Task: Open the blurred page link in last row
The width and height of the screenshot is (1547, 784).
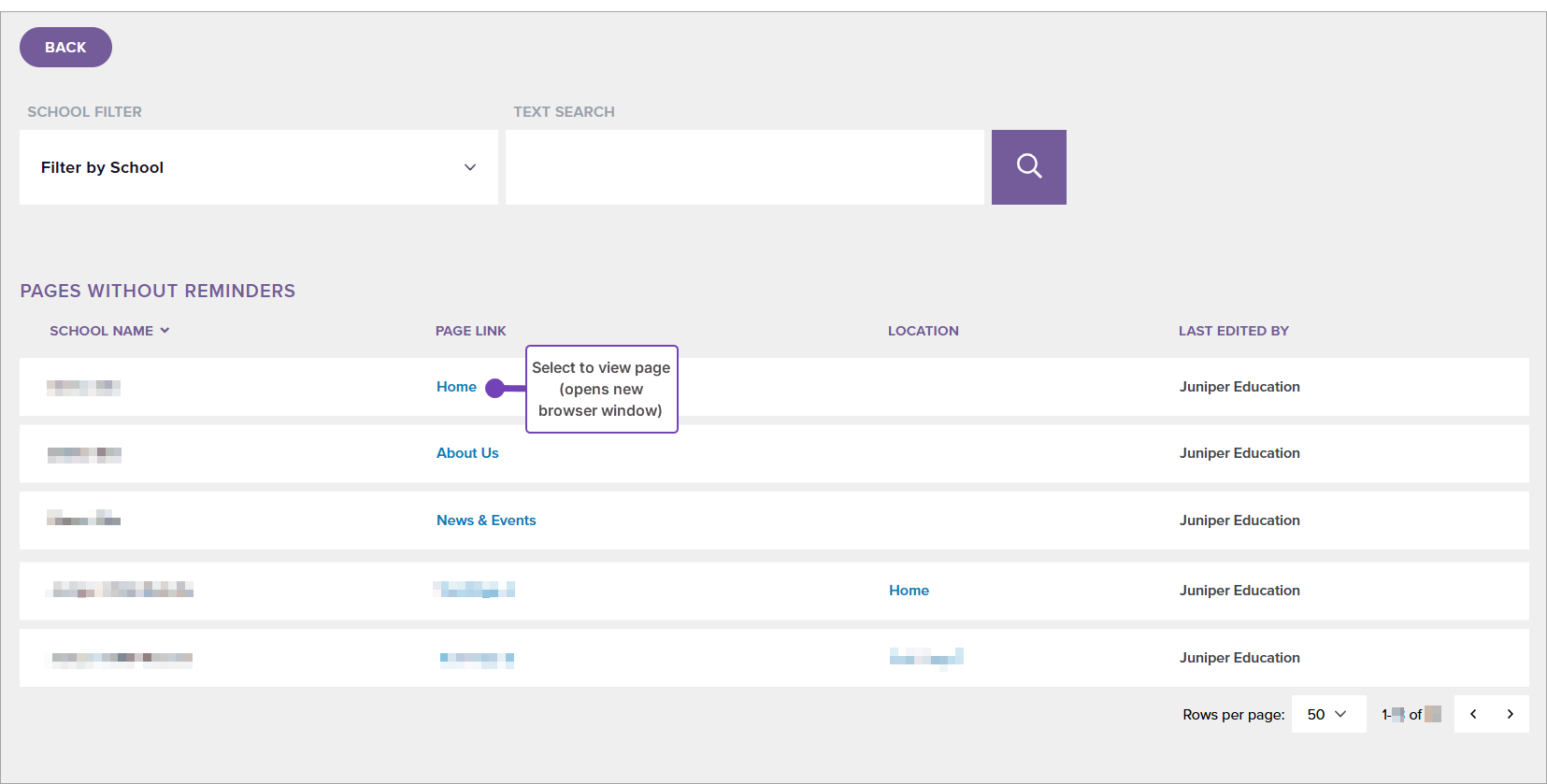Action: pyautogui.click(x=477, y=659)
